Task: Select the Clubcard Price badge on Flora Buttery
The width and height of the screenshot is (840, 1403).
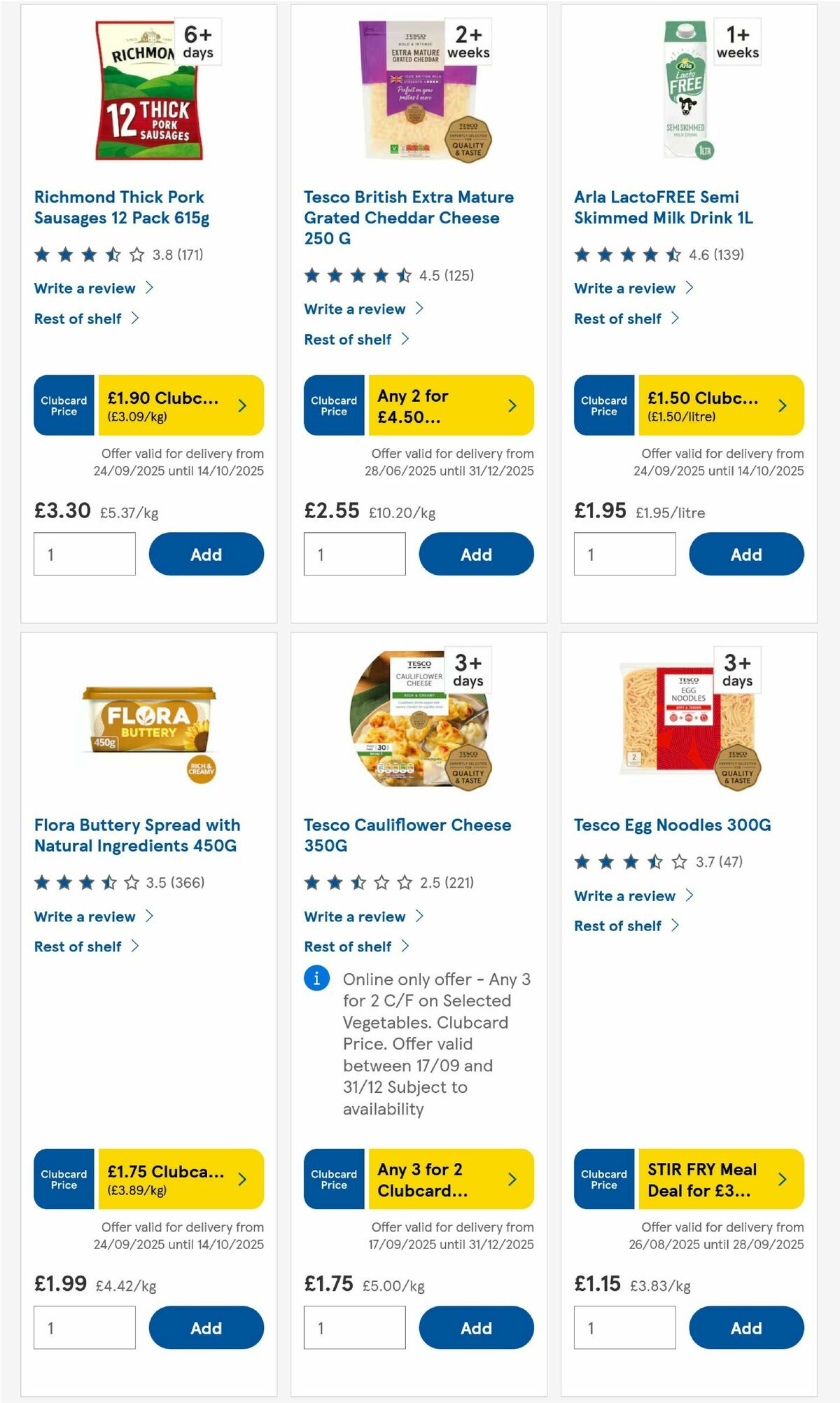Action: 64,1179
